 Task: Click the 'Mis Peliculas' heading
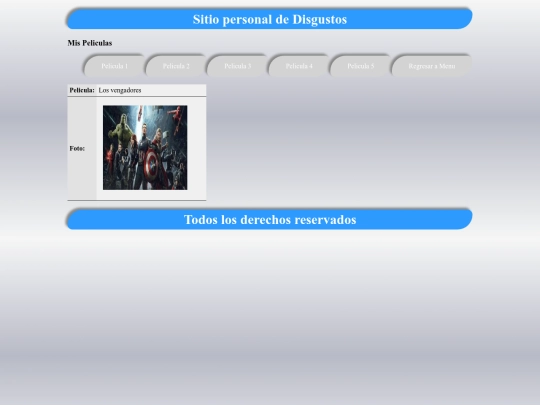90,43
